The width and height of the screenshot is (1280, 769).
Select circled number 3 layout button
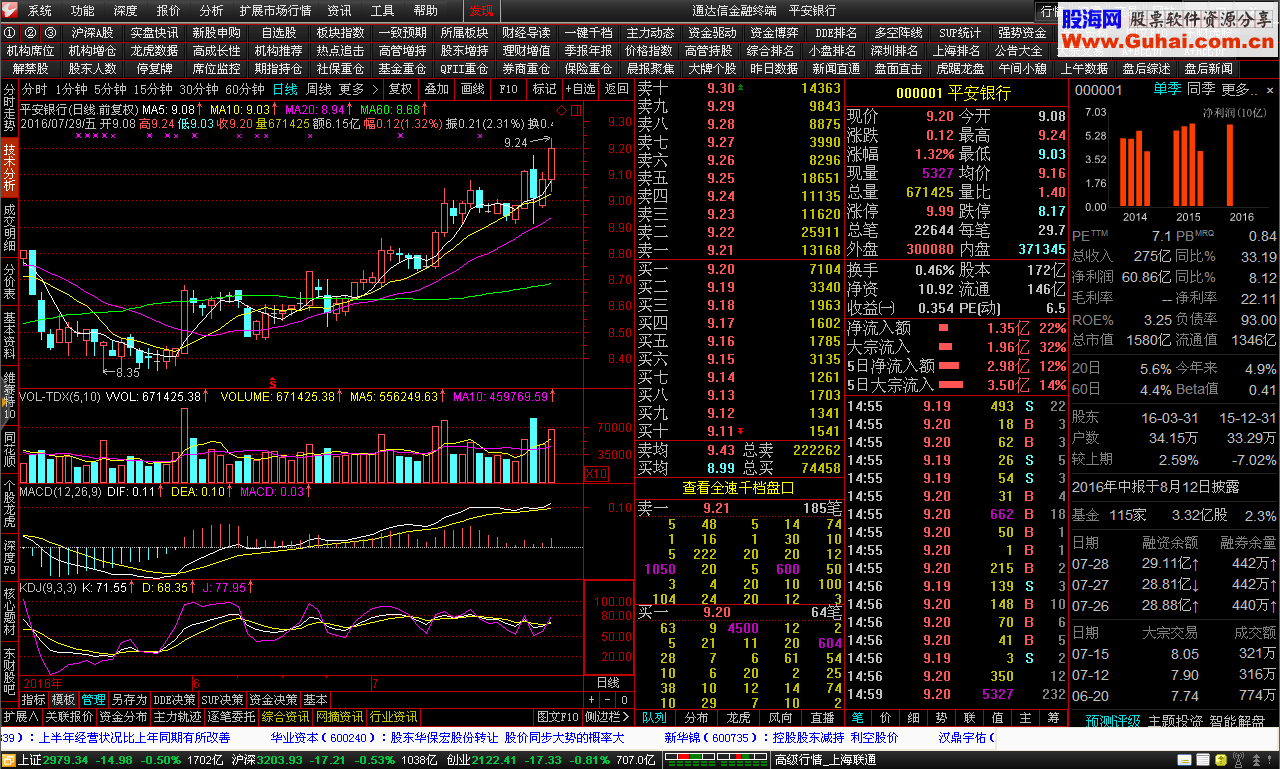[x=49, y=33]
